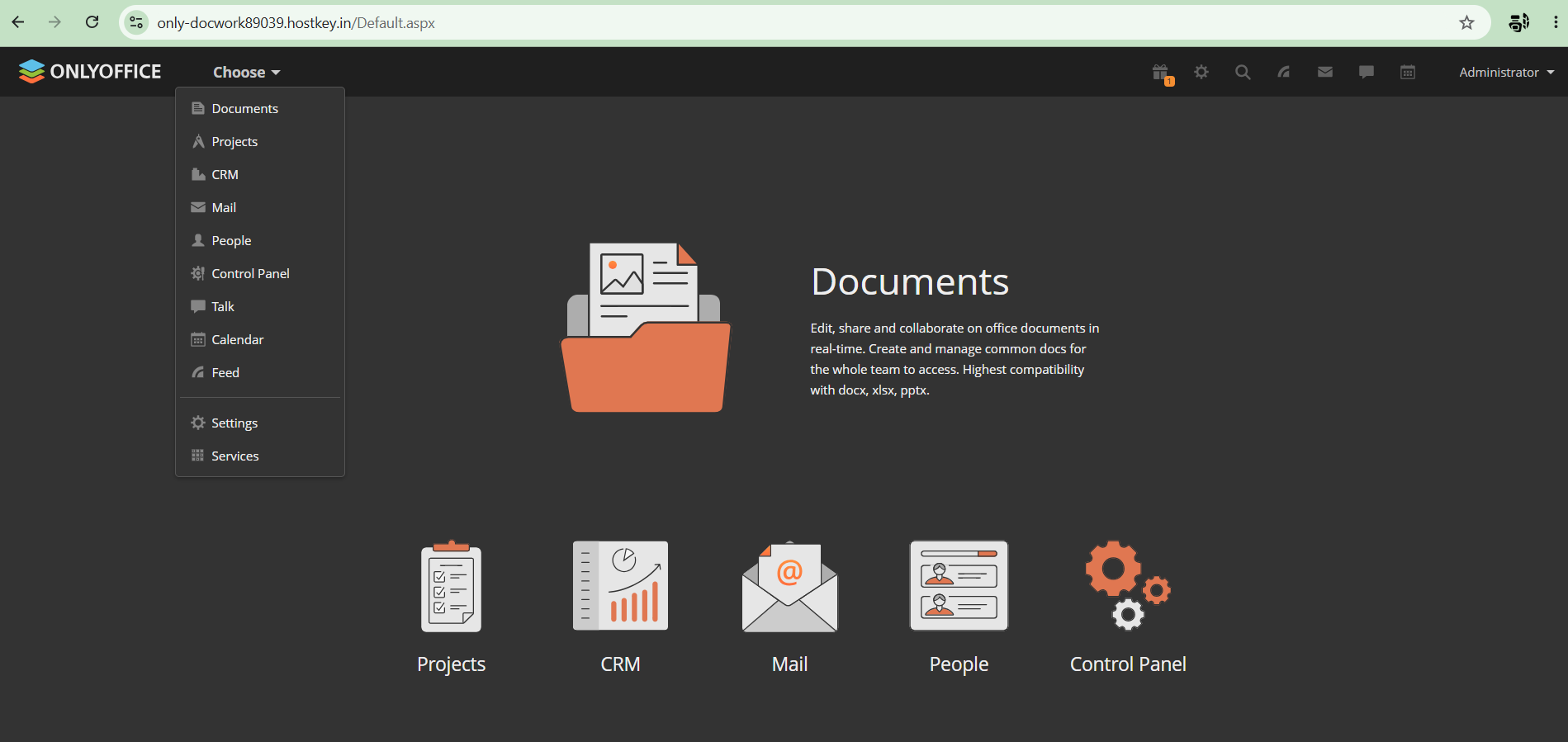Open the Talk chat bubble icon in the header
Viewport: 1568px width, 742px height.
click(x=1367, y=72)
